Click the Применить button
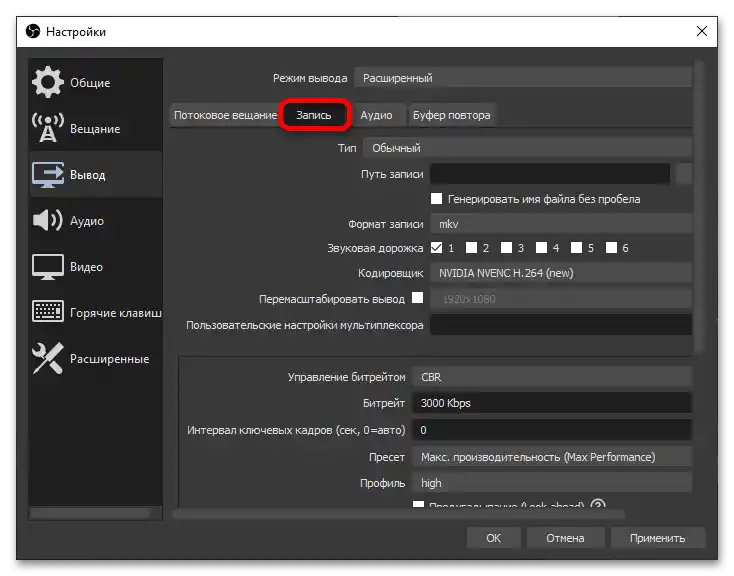The height and width of the screenshot is (576, 734). 657,538
